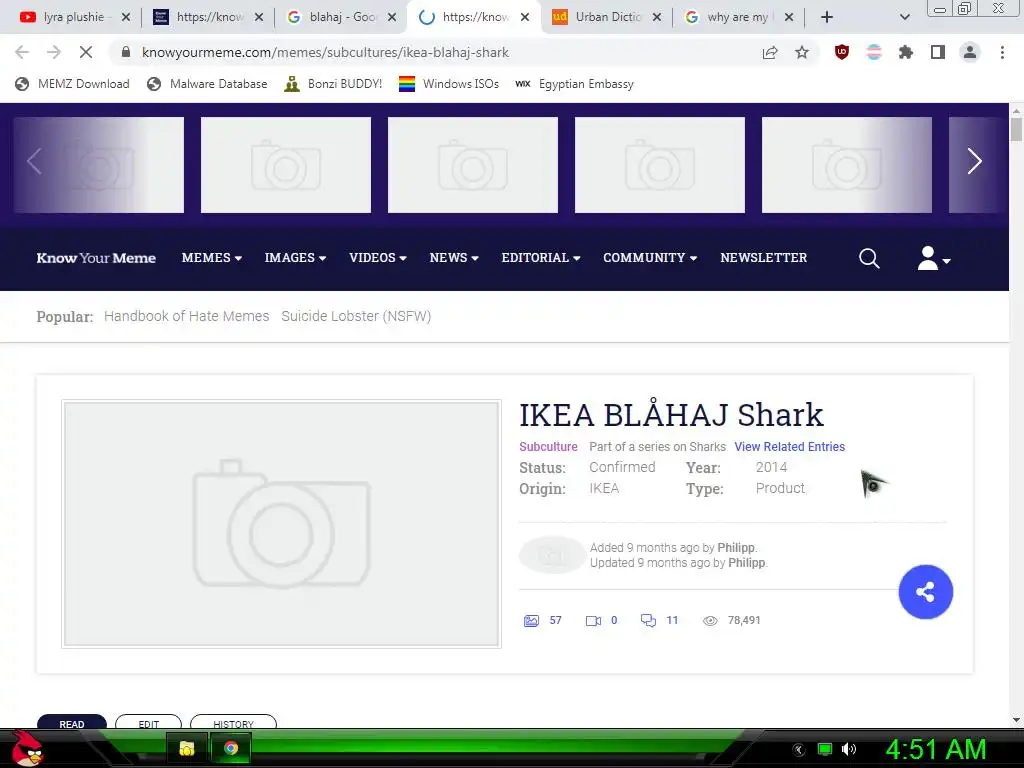Viewport: 1024px width, 768px height.
Task: Open a new tab with the plus button
Action: pos(827,17)
